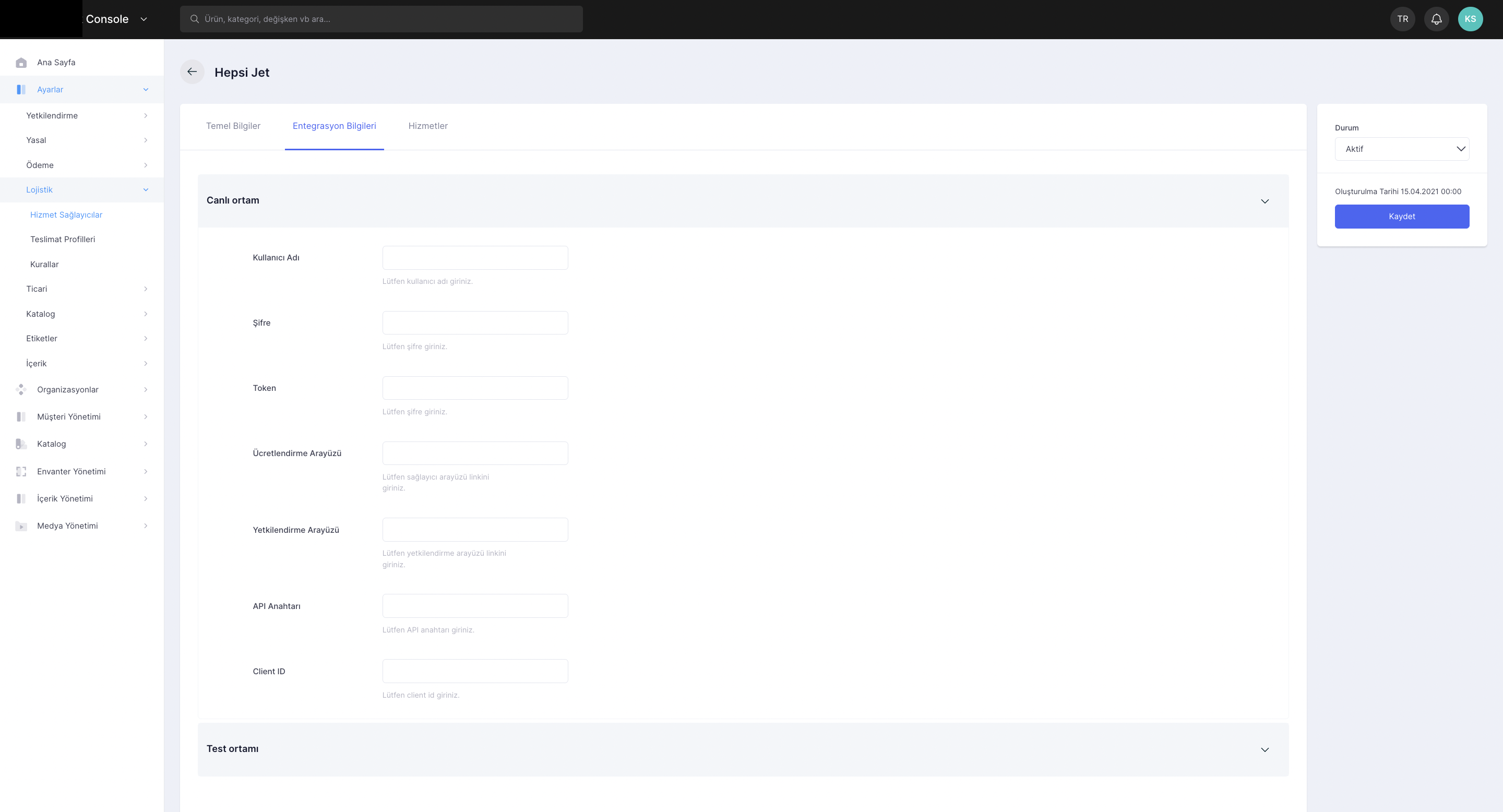Viewport: 1503px width, 812px height.
Task: Focus the Client ID input field
Action: [x=475, y=672]
